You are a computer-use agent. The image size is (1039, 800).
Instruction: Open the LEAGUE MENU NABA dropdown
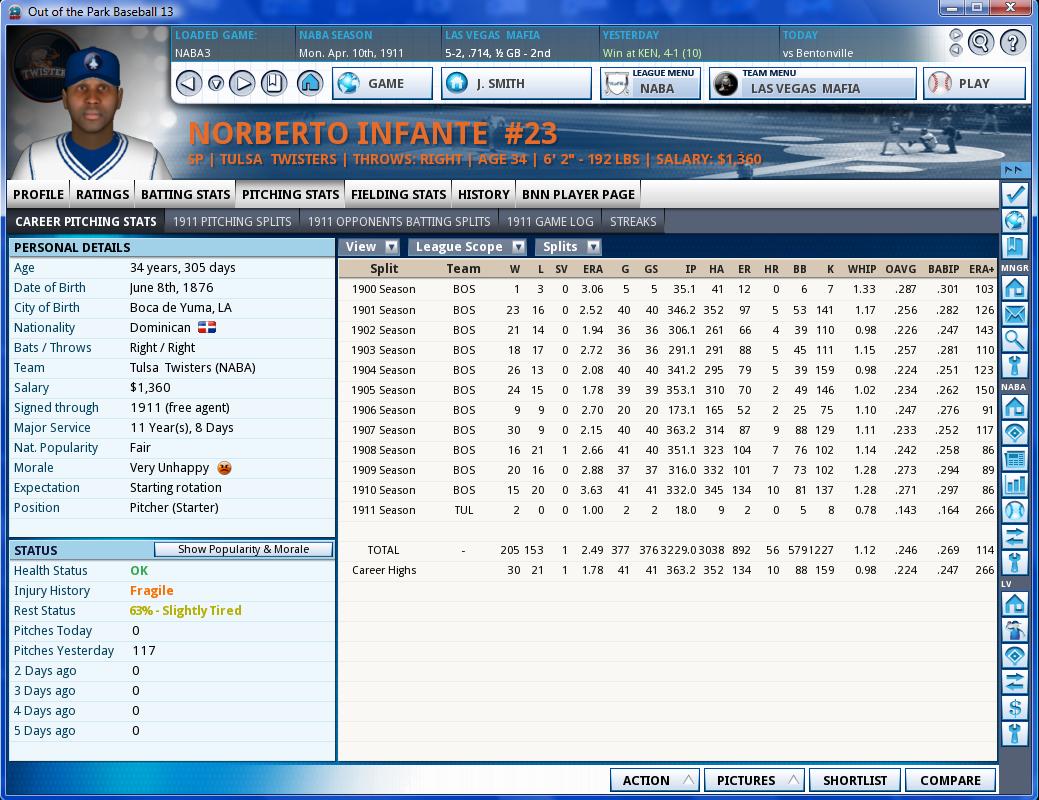[650, 84]
